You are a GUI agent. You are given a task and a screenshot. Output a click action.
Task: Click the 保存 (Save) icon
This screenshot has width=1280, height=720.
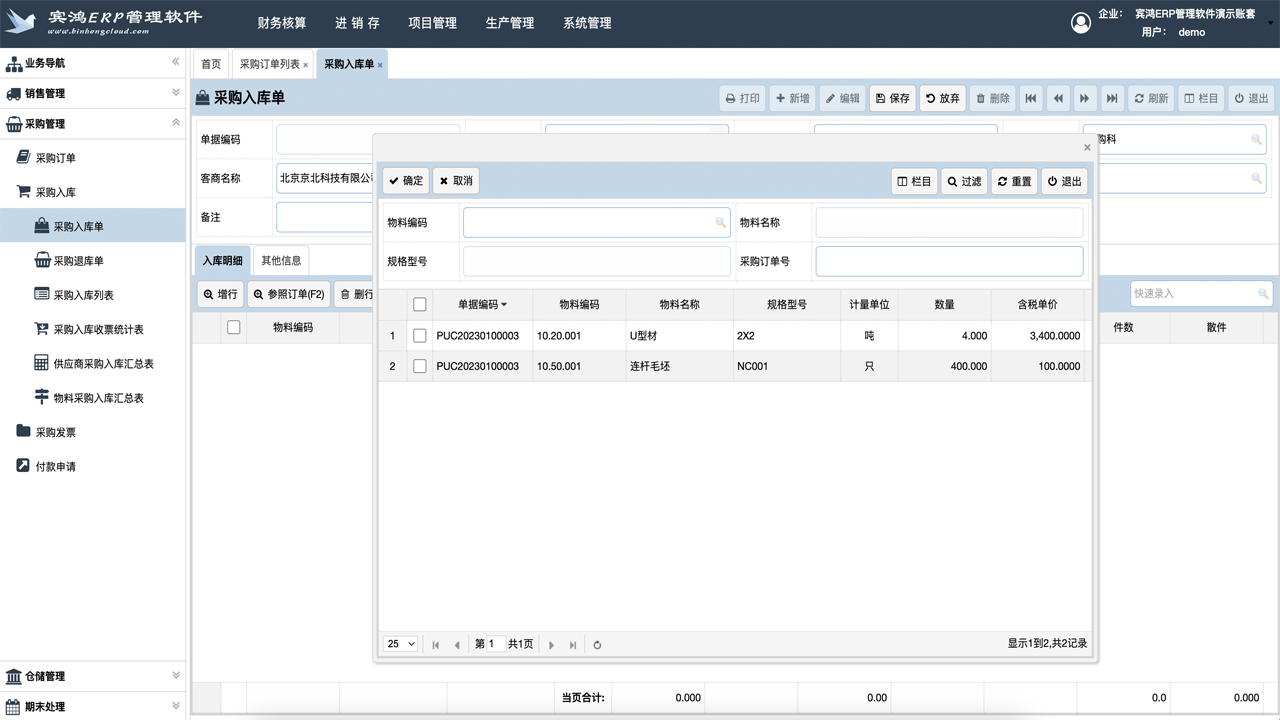pyautogui.click(x=891, y=97)
